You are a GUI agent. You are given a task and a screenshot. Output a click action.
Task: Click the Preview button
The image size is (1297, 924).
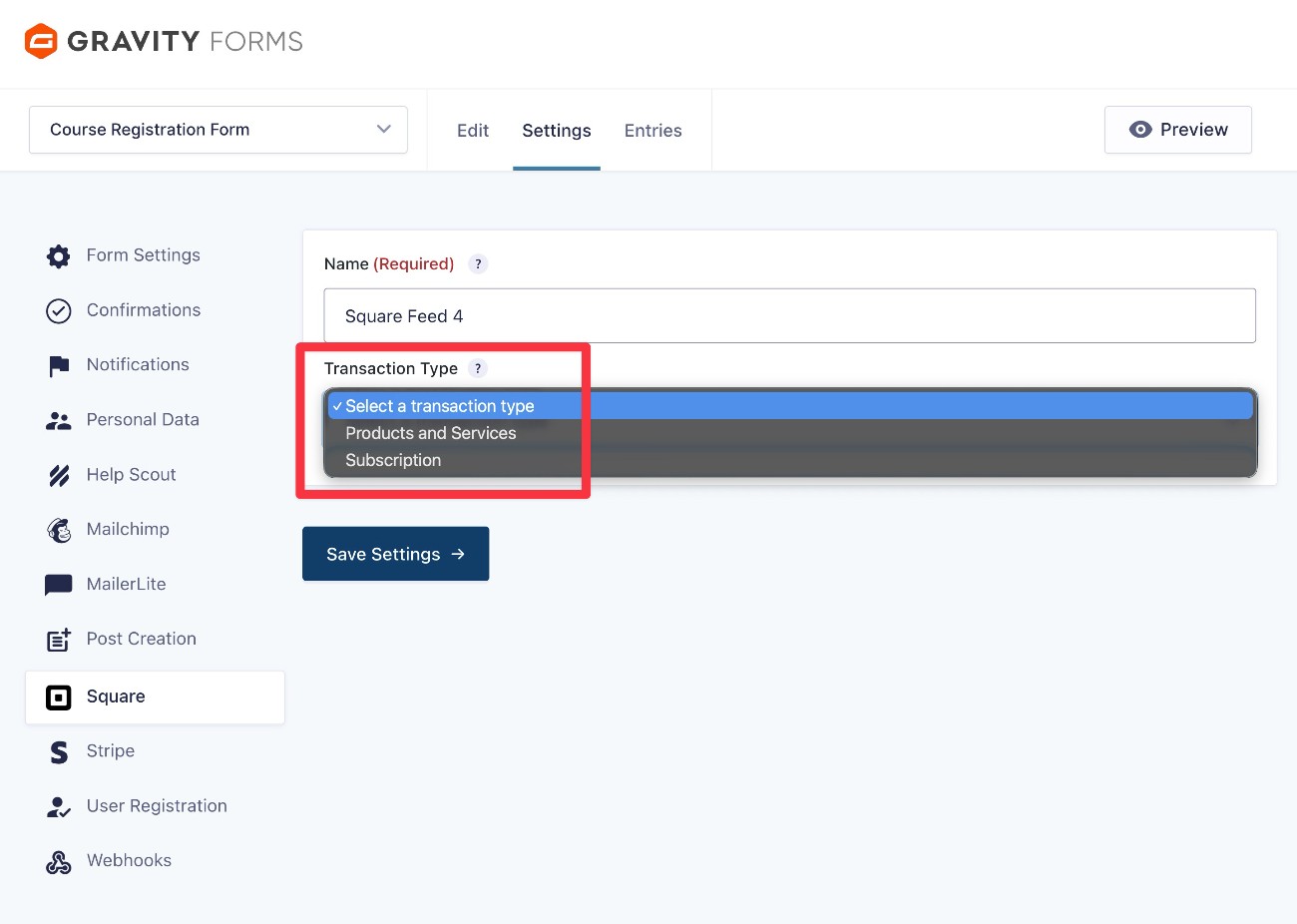coord(1177,129)
